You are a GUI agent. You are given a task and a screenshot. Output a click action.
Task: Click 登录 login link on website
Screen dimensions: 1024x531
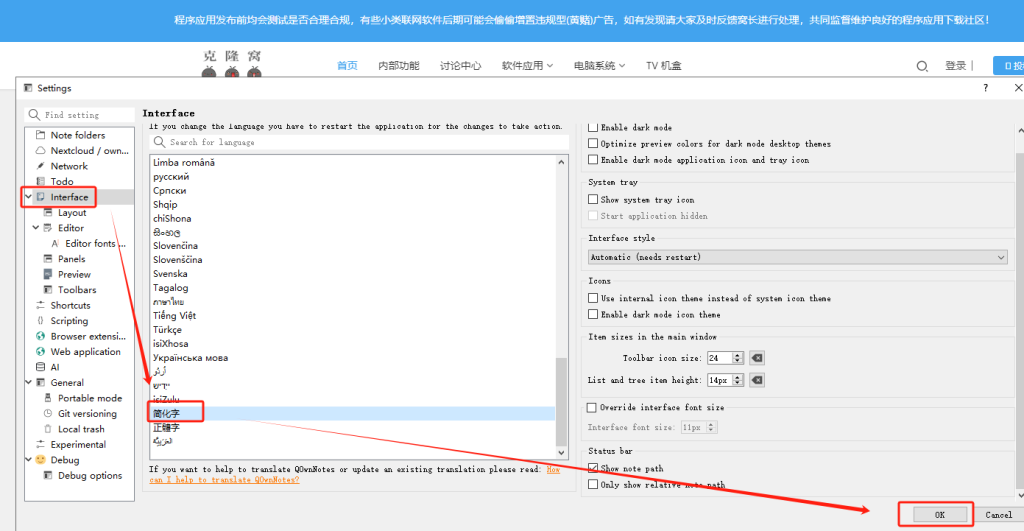tap(955, 66)
